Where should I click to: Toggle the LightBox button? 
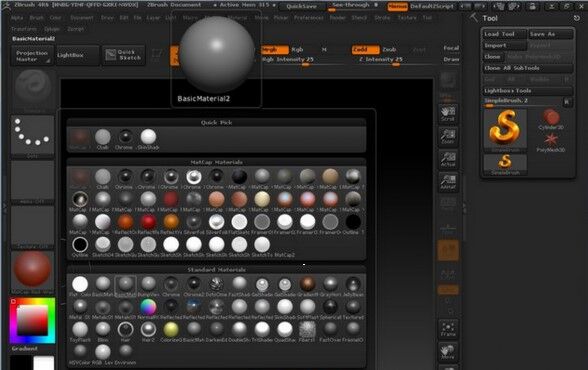point(77,55)
